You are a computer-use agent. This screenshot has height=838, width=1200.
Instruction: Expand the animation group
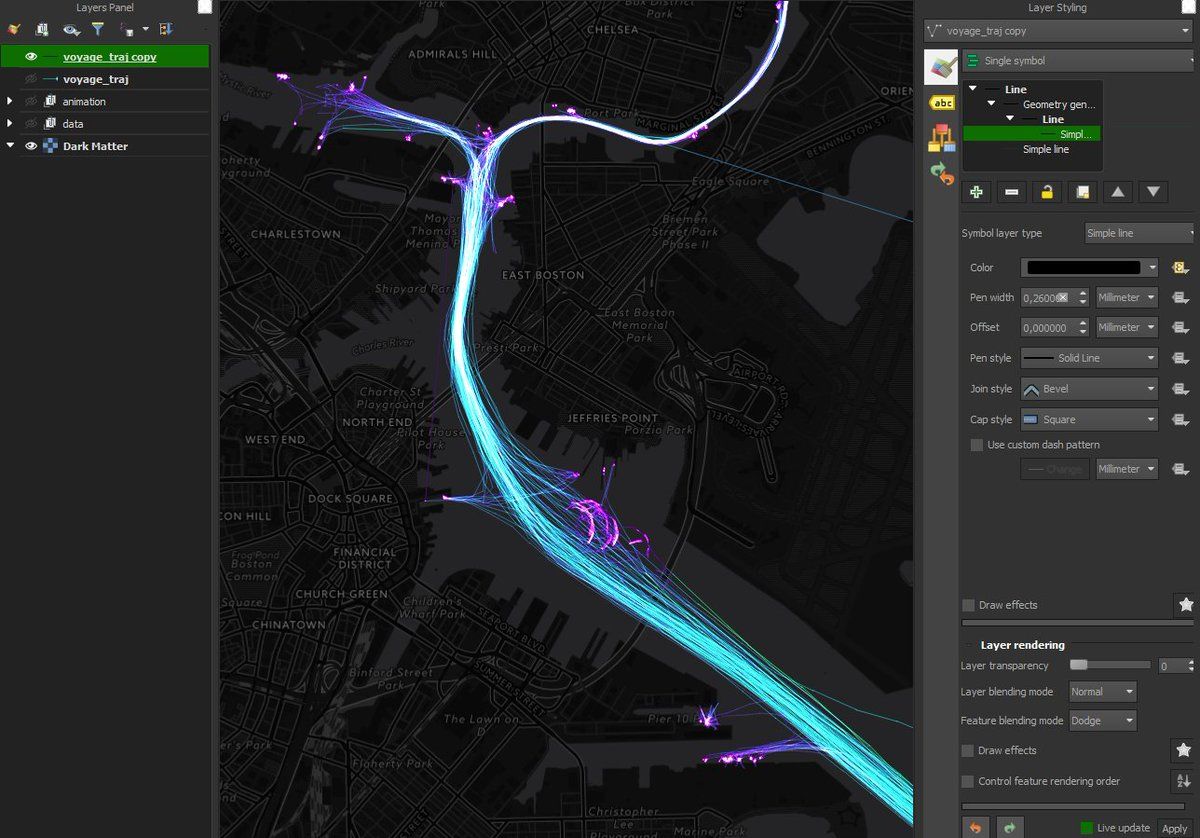click(x=10, y=101)
